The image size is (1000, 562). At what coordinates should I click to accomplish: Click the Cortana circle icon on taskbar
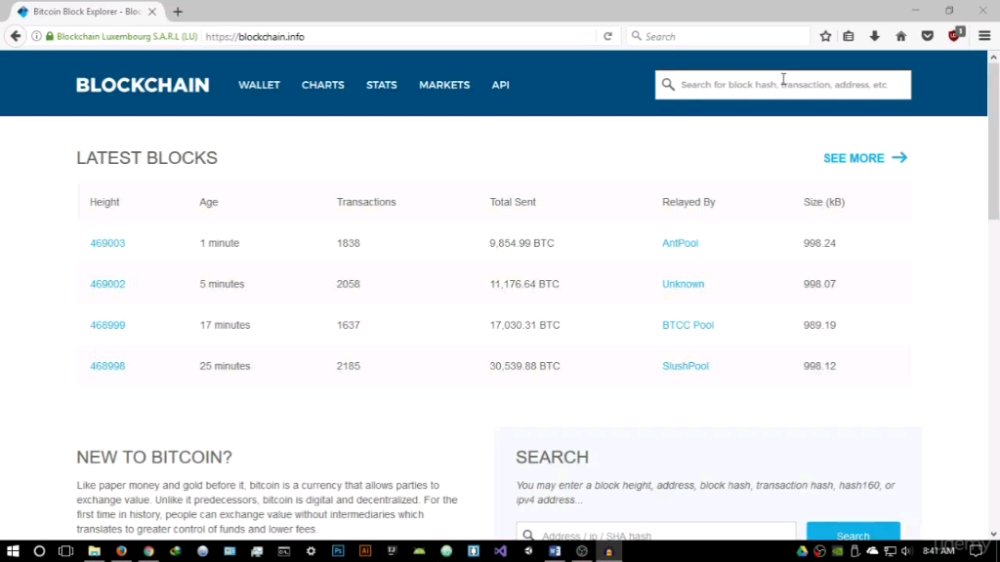39,551
